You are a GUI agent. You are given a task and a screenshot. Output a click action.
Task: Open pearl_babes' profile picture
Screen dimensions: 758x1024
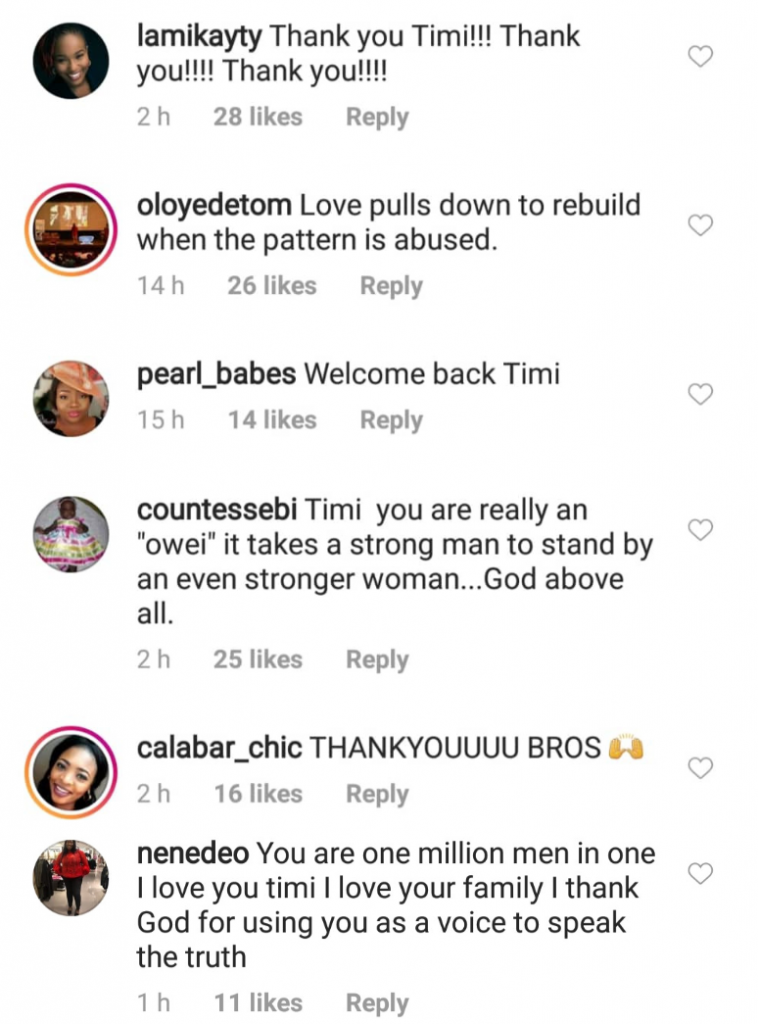pyautogui.click(x=71, y=397)
